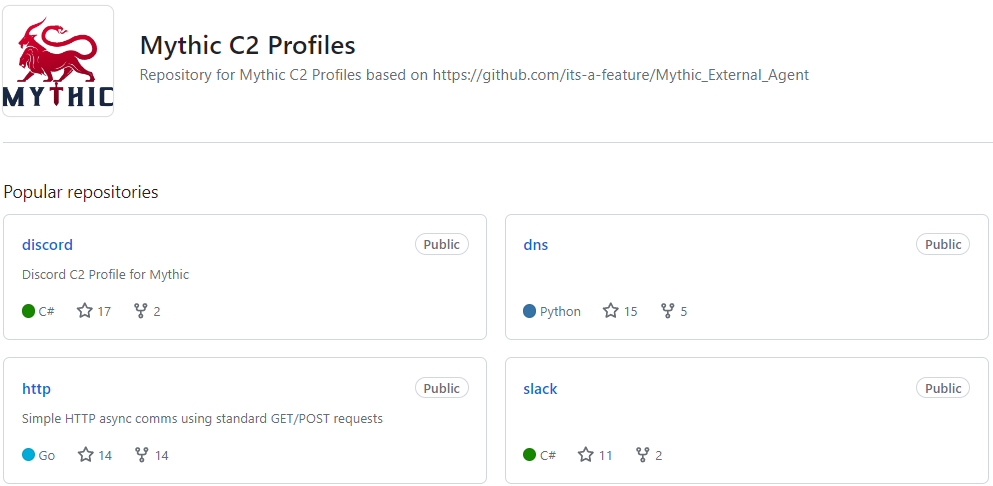Viewport: 993px width, 486px height.
Task: Click the fork icon on http repo
Action: 142,455
